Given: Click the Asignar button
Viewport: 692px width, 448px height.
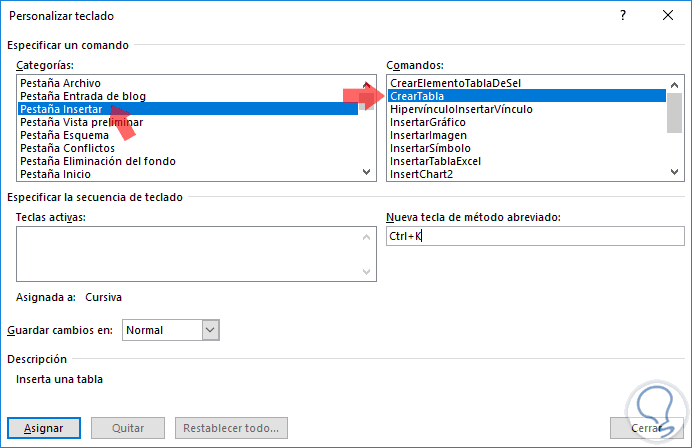Looking at the screenshot, I should point(44,428).
